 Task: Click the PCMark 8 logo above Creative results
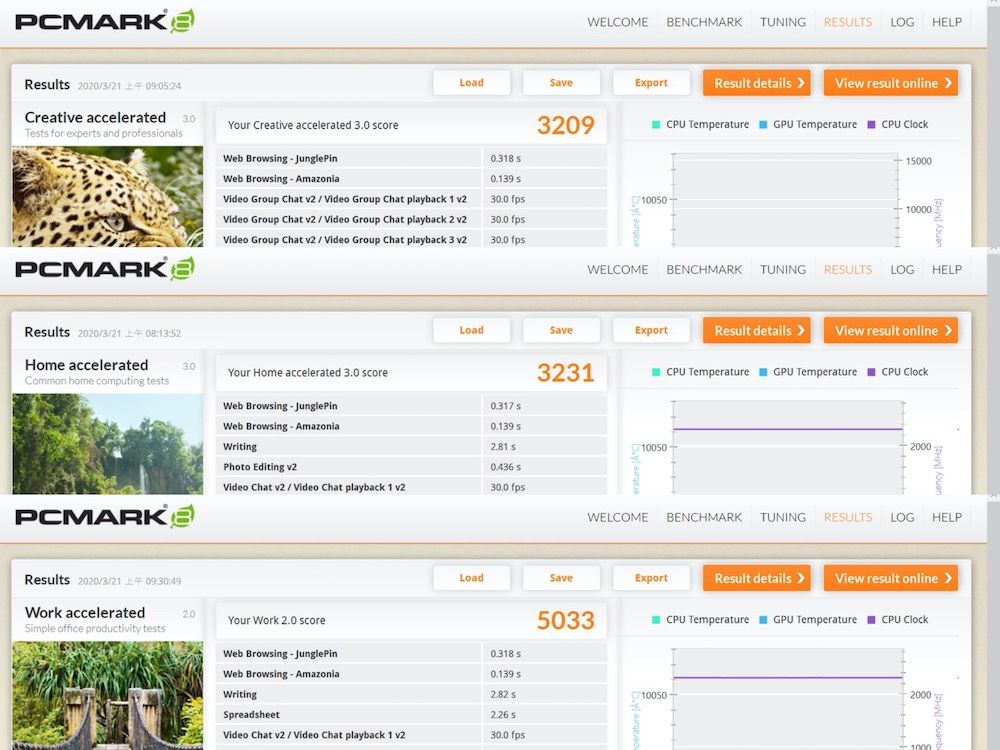(104, 21)
